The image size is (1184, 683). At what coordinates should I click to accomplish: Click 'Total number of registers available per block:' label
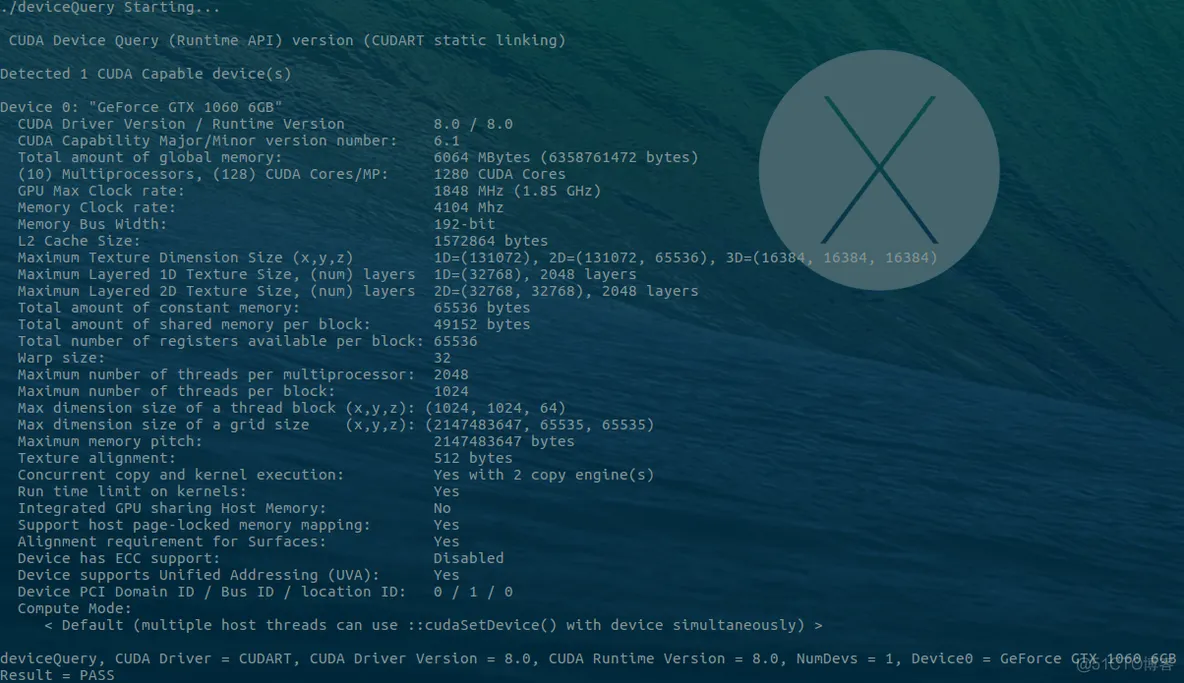point(220,340)
